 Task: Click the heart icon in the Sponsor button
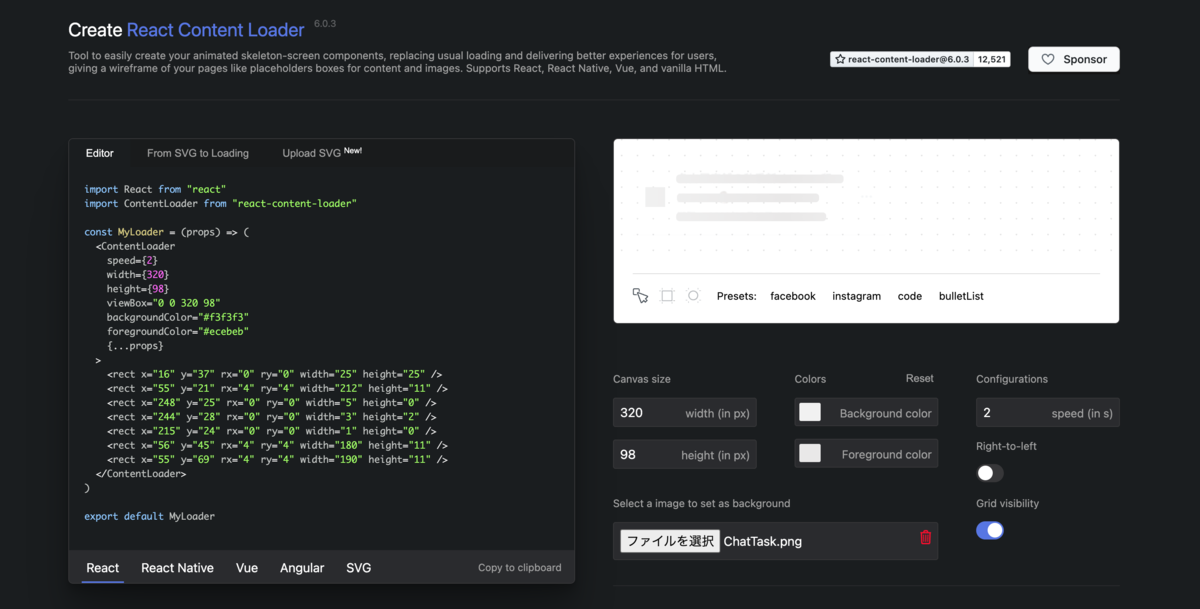click(1047, 59)
